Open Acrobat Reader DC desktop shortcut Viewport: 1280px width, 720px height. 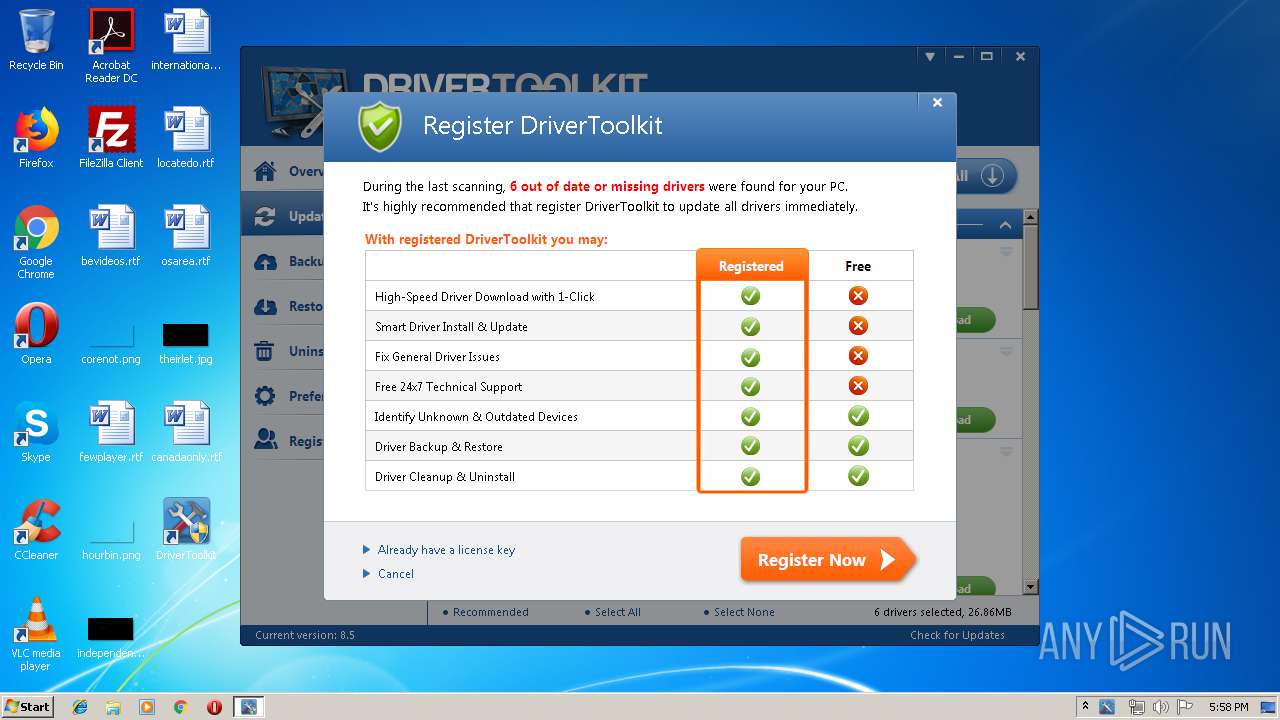(111, 46)
